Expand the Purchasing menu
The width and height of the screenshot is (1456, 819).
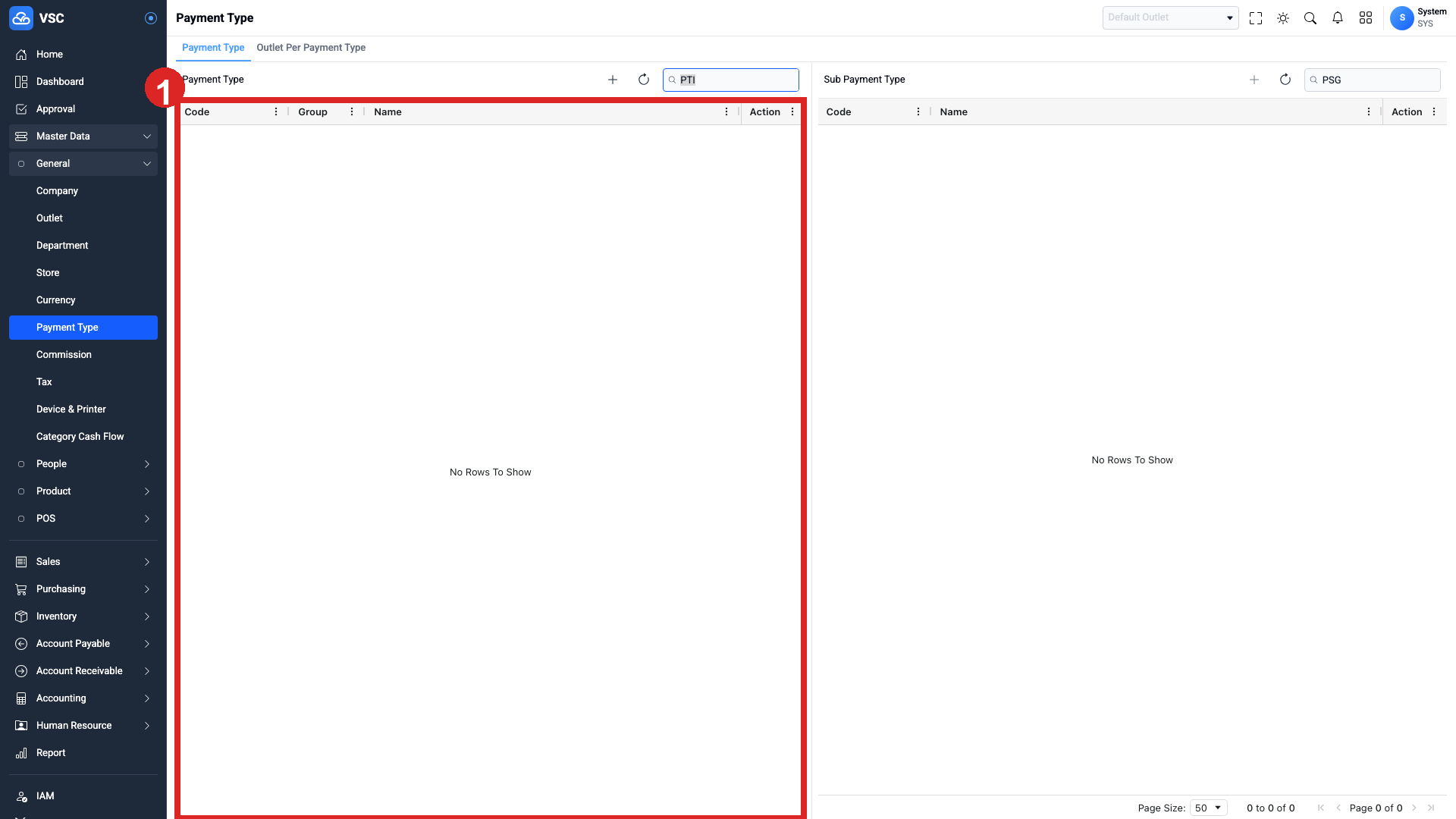click(83, 589)
